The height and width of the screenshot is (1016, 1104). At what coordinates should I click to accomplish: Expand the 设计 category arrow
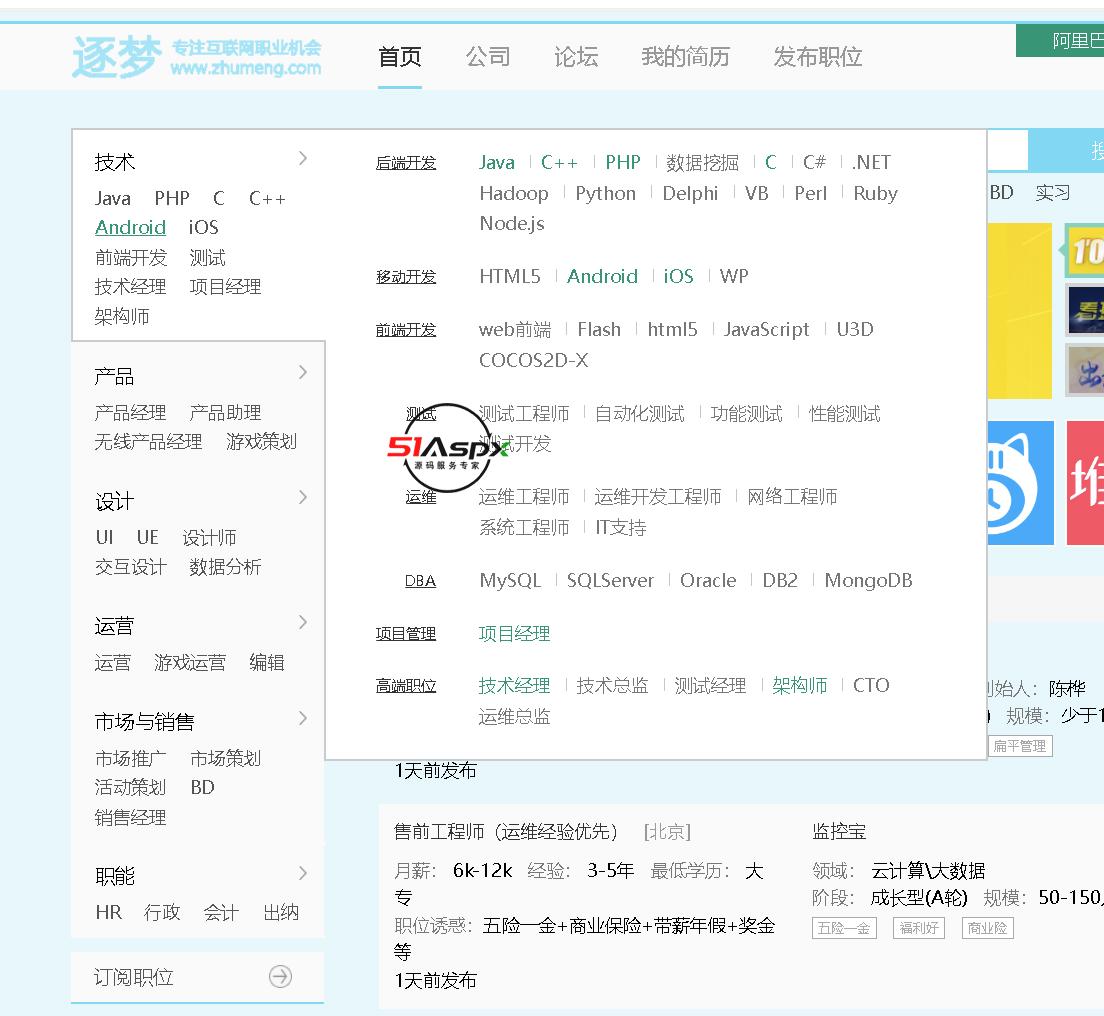[302, 498]
